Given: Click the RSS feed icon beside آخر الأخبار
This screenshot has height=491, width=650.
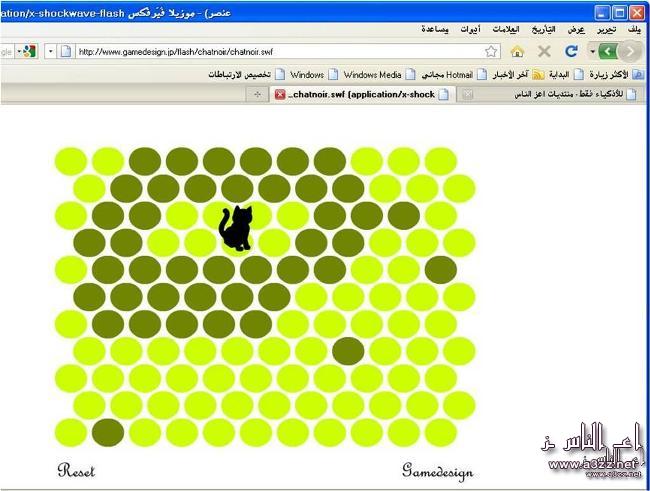Looking at the screenshot, I should pyautogui.click(x=538, y=75).
